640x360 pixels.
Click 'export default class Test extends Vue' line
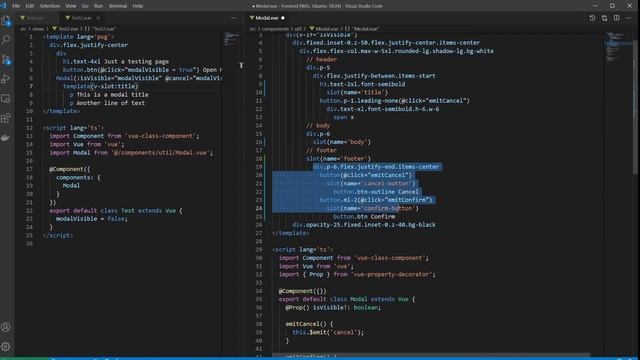click(x=116, y=211)
